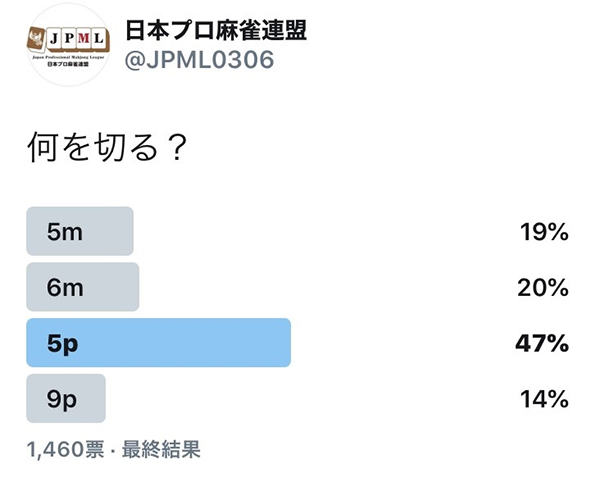
Task: Click the 5p option label text
Action: (63, 344)
